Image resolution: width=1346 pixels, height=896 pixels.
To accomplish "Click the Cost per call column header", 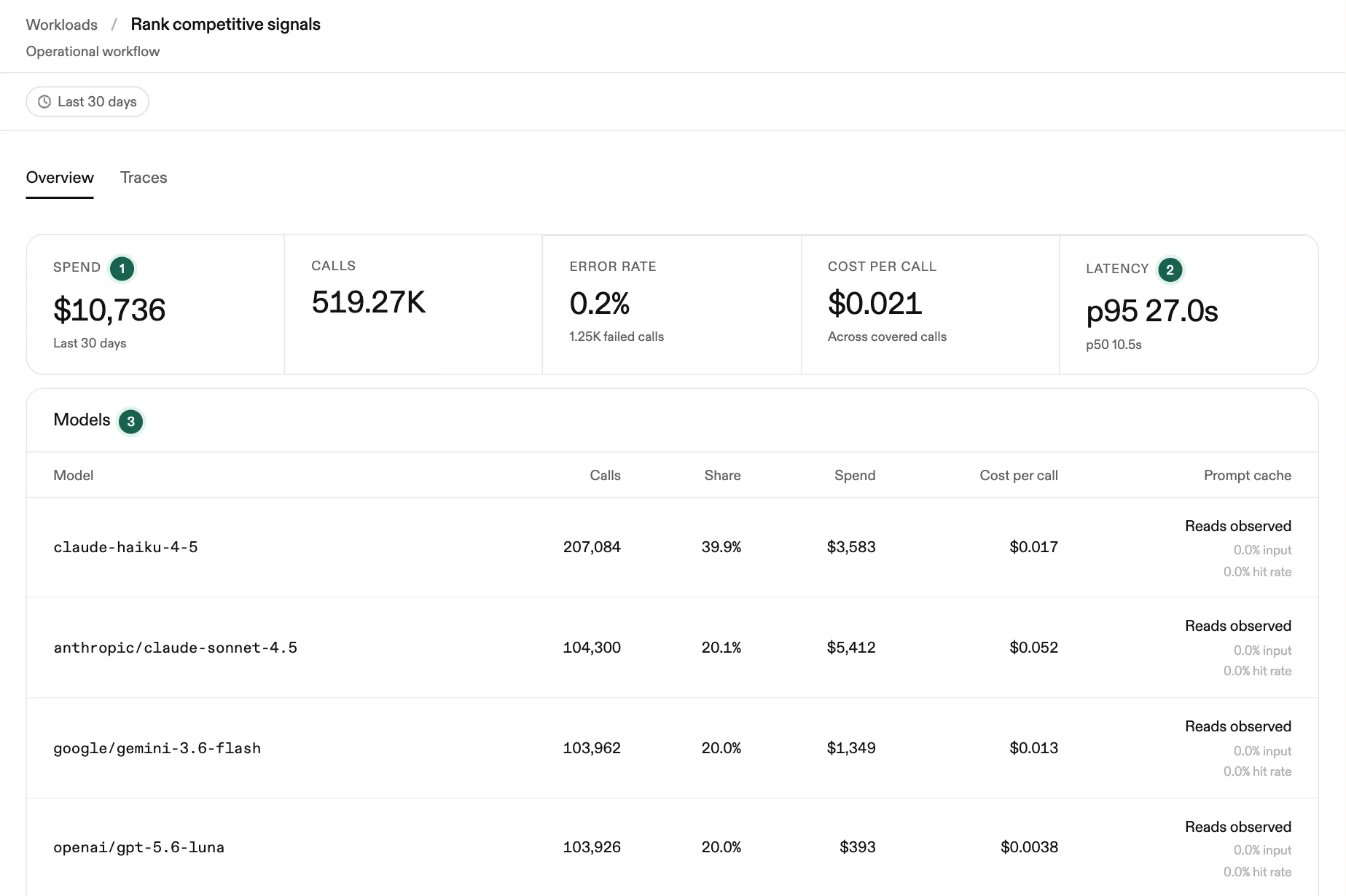I will click(x=1019, y=476).
